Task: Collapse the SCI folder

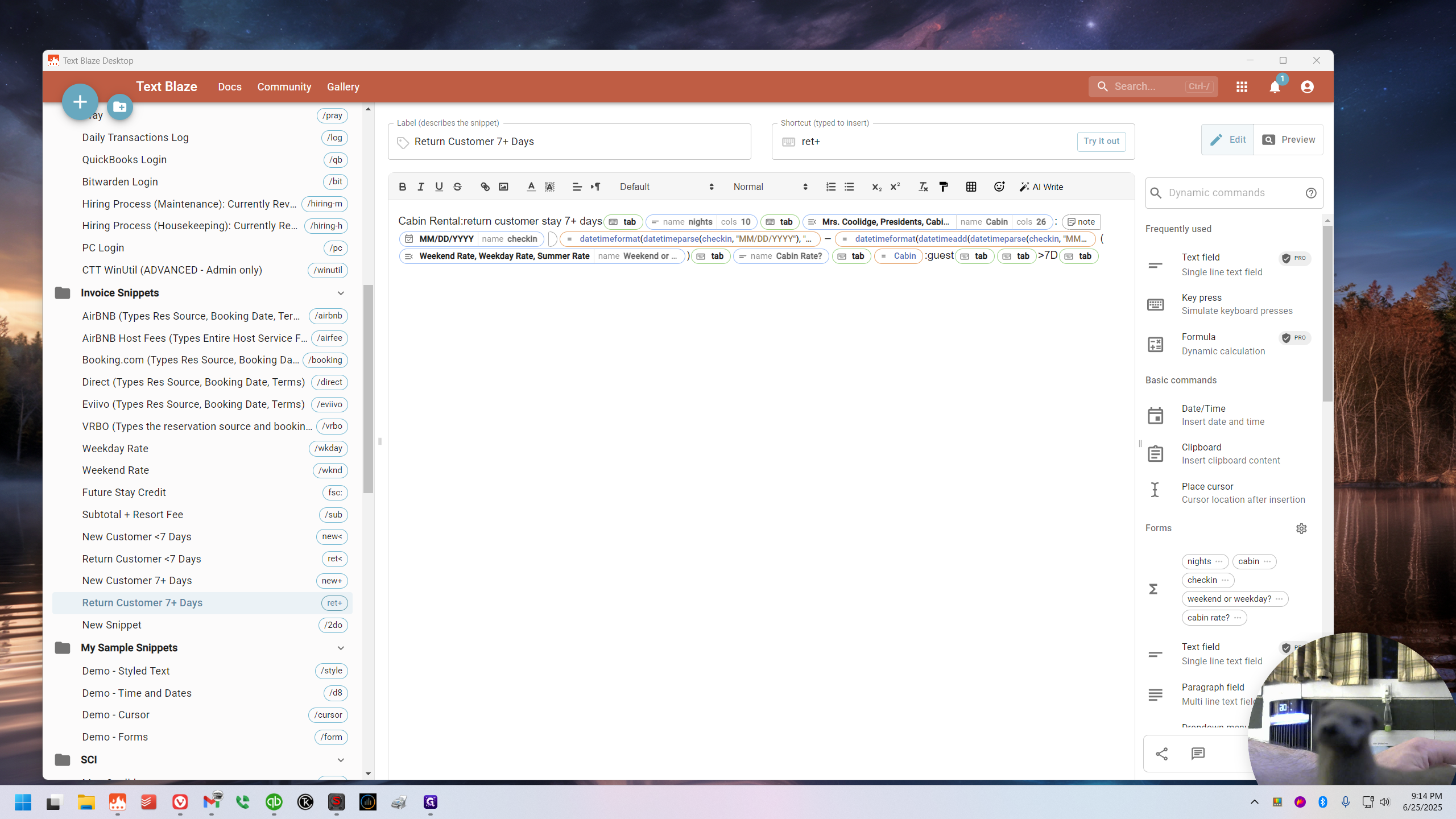Action: point(341,760)
